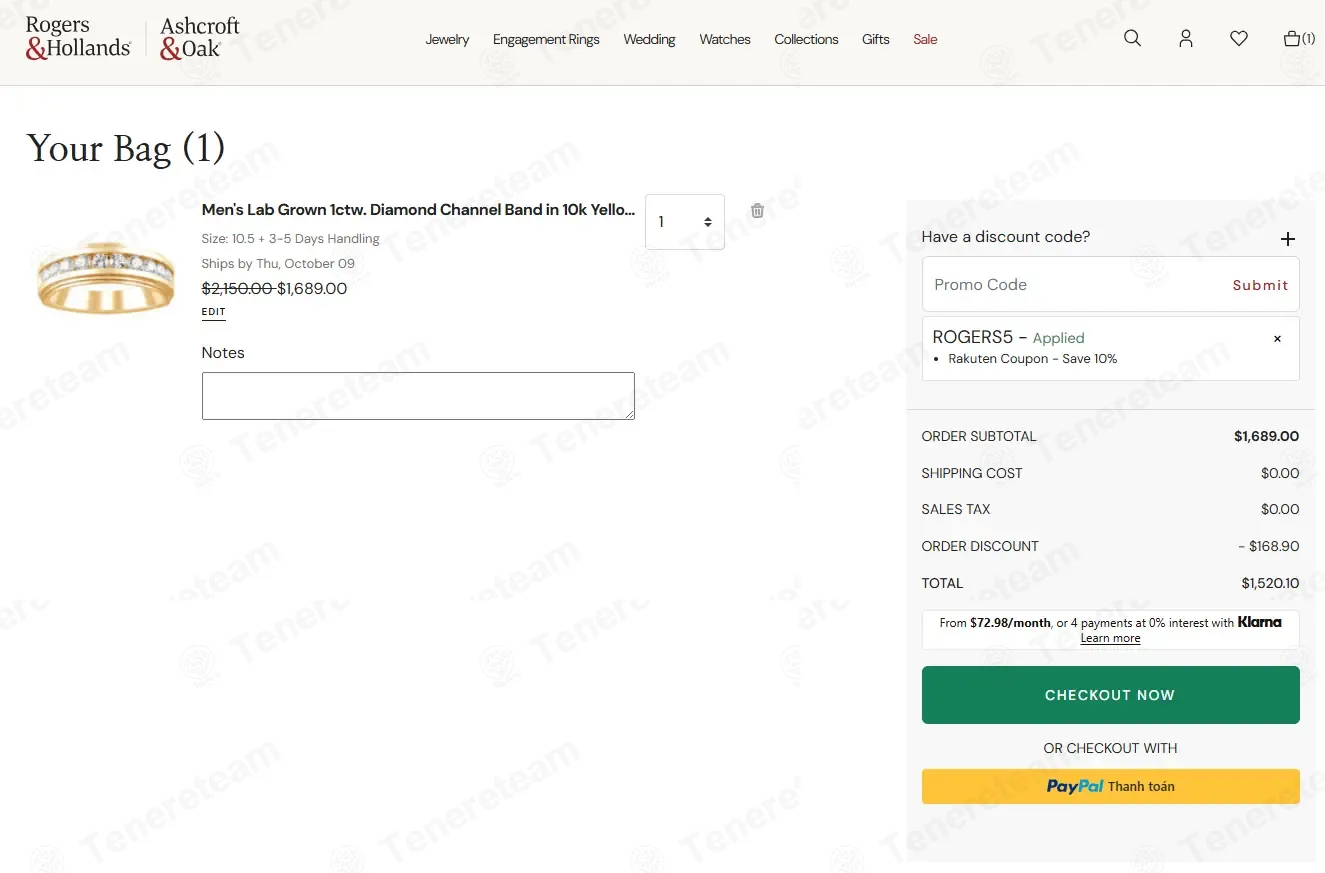Open the quantity selector dropdown
This screenshot has height=873, width=1325.
(x=685, y=222)
